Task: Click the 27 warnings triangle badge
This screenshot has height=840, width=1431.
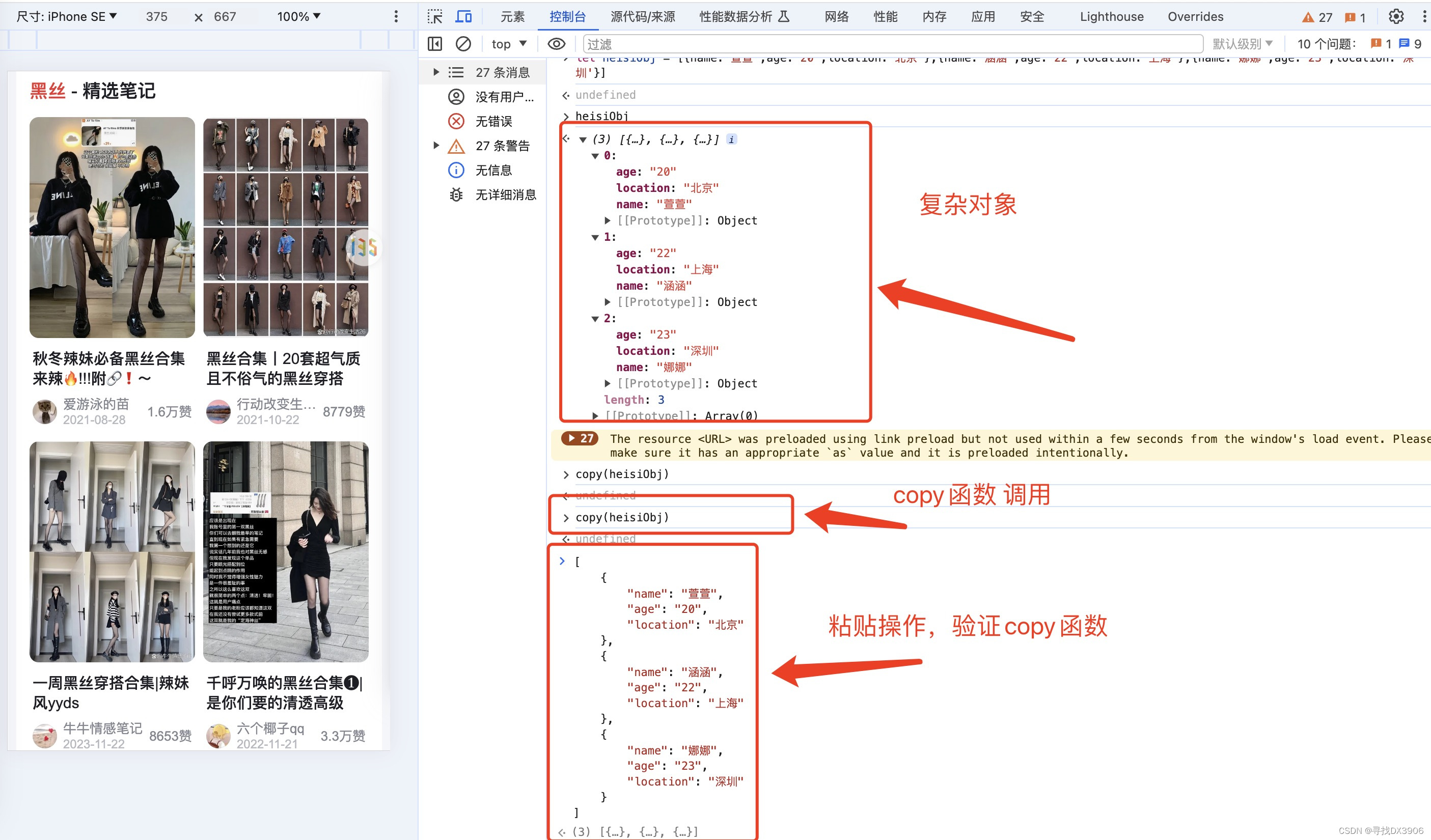Action: pyautogui.click(x=1317, y=17)
